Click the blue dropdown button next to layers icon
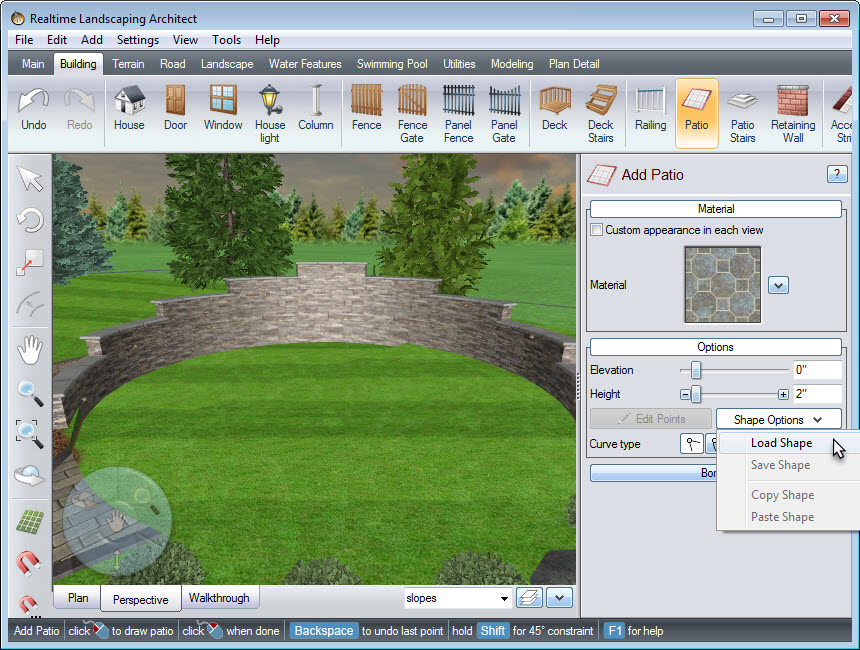This screenshot has height=650, width=860. 559,598
